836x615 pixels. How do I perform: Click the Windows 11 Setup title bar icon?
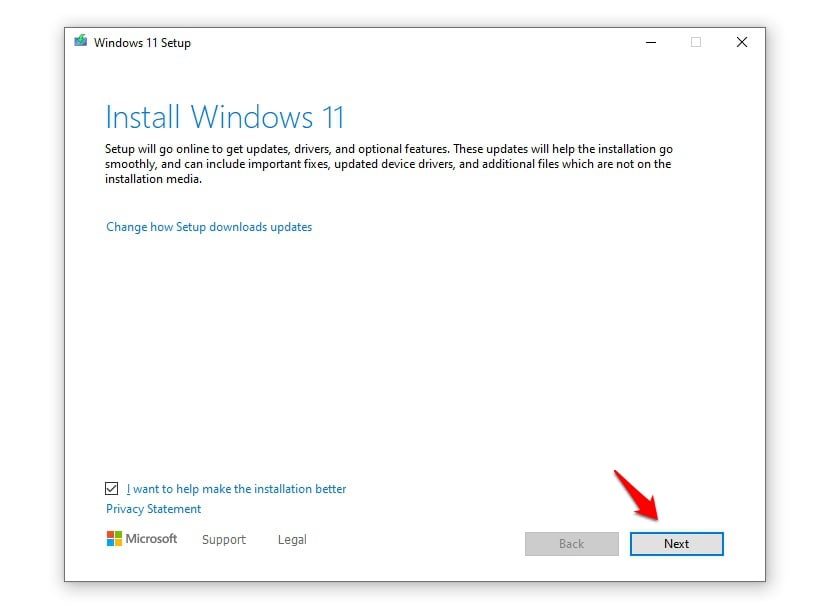[x=81, y=41]
